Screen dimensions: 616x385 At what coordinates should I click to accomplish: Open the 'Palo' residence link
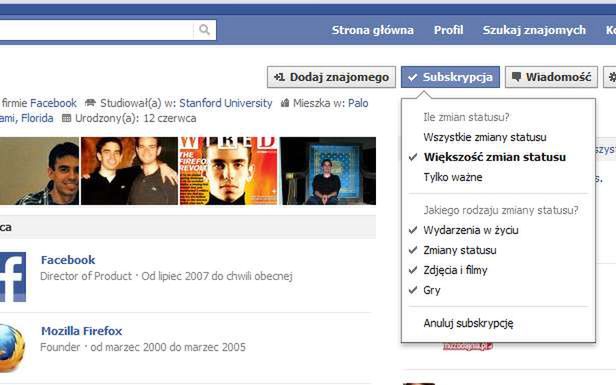(358, 103)
